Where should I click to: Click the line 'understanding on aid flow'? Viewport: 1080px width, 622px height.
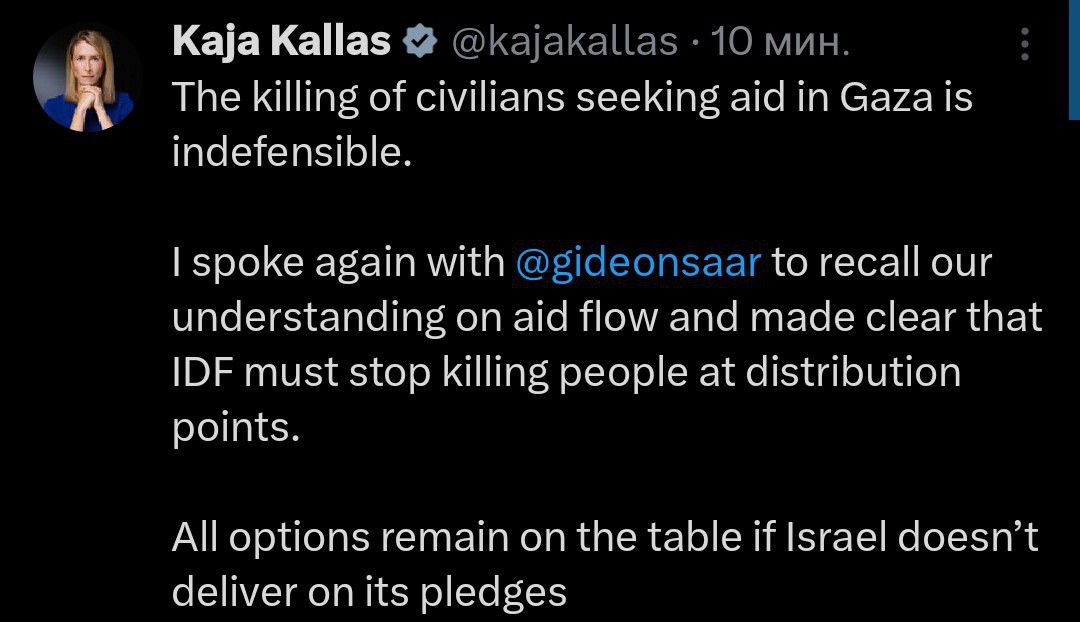tap(607, 318)
